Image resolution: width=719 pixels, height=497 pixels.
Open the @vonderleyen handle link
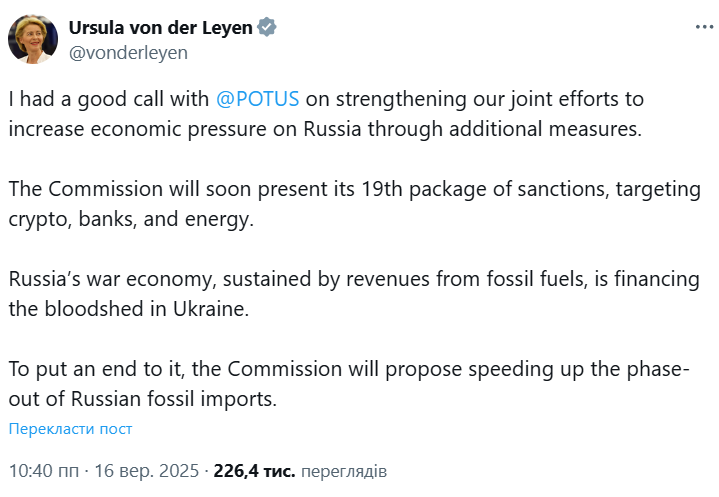point(127,52)
